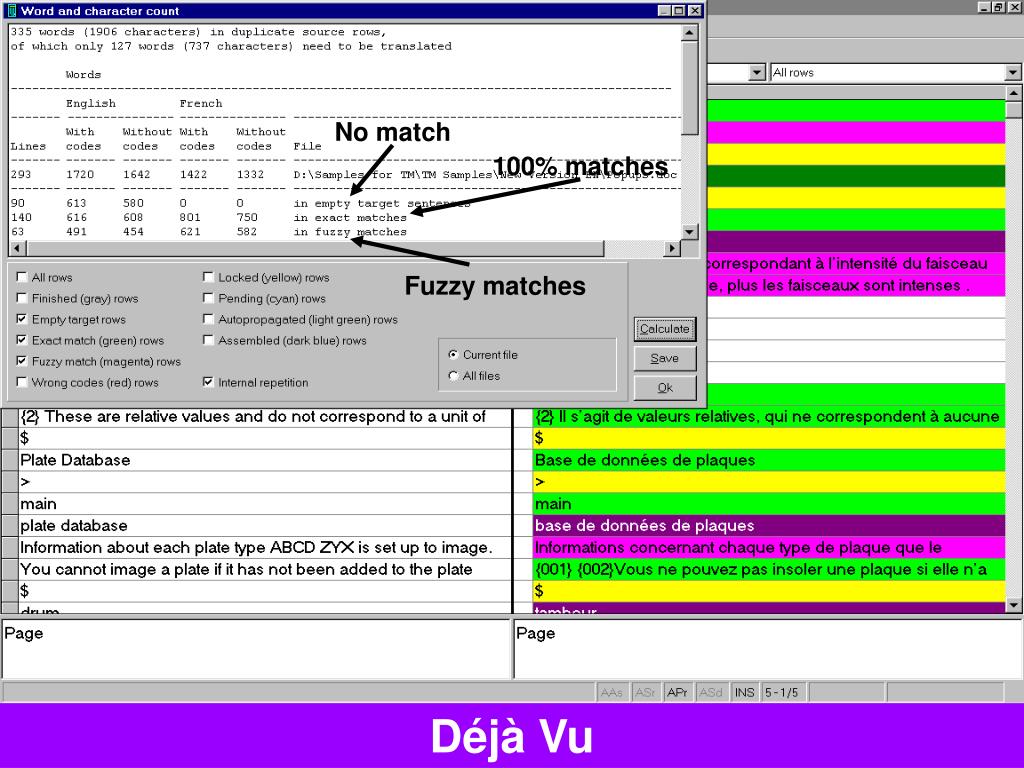Minimize the main window behind the dialog

tap(984, 7)
